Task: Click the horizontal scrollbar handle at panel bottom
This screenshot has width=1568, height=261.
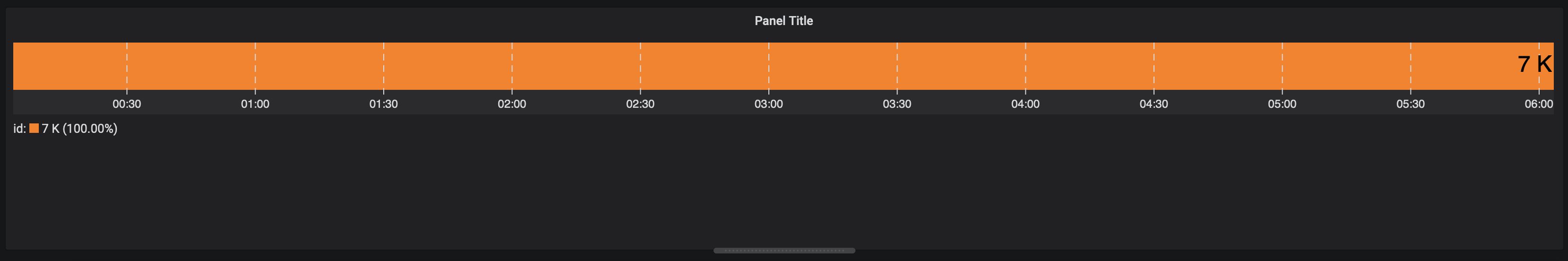Action: tap(784, 251)
